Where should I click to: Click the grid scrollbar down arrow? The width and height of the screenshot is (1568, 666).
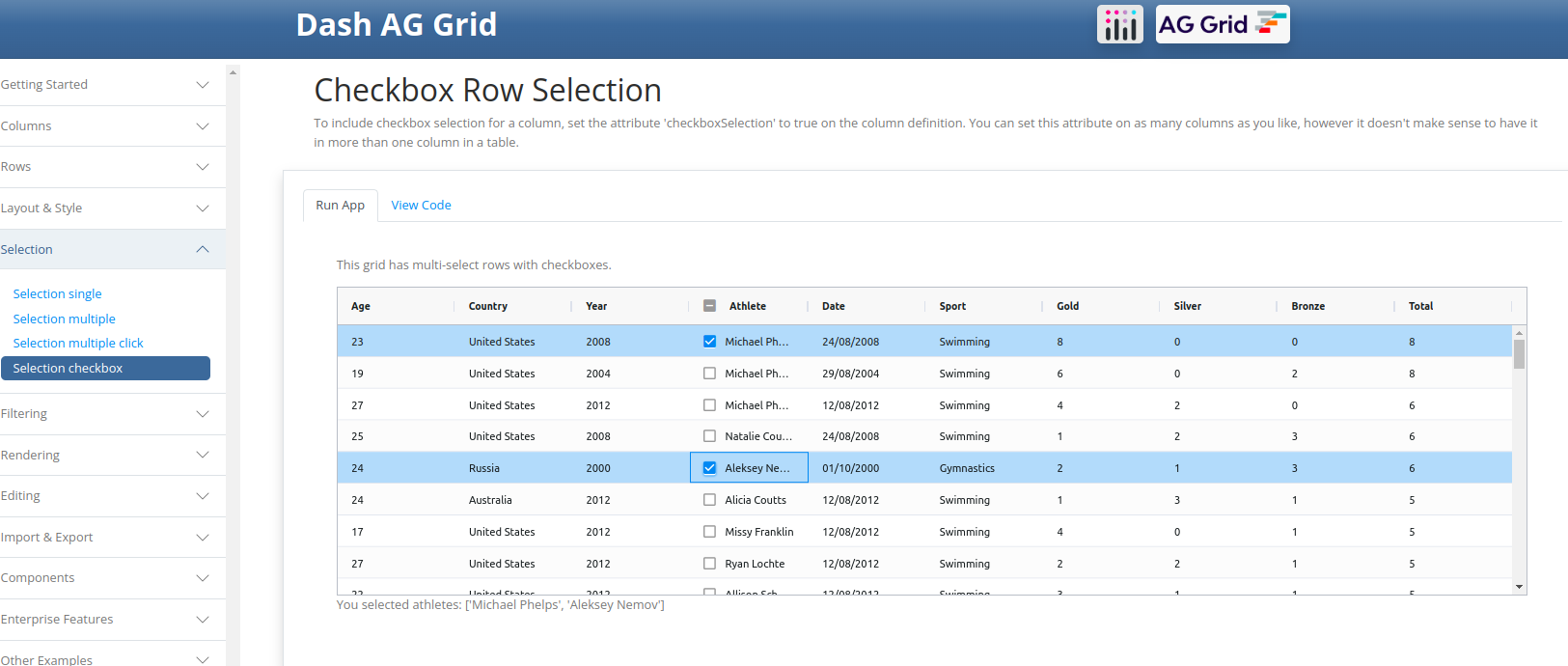[1519, 587]
